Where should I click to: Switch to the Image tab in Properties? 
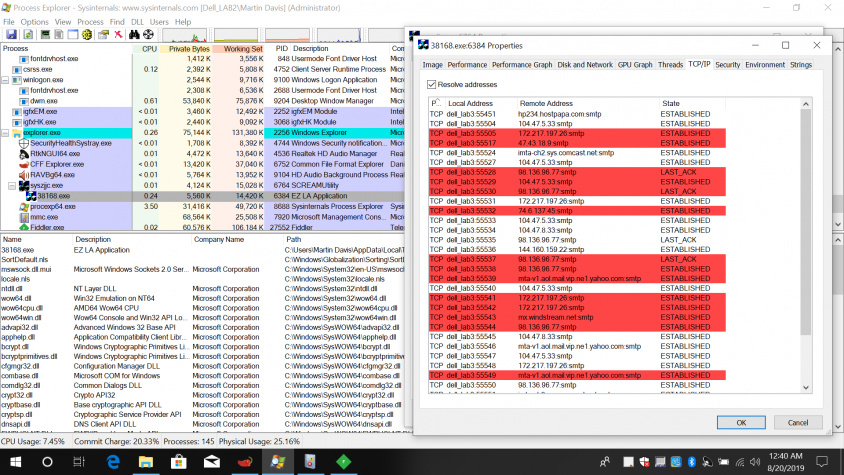coord(432,65)
